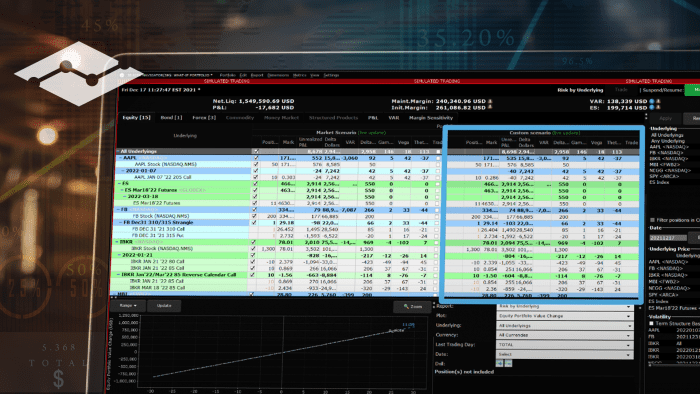Image resolution: width=700 pixels, height=394 pixels.
Task: Click the Date input field showing 20211217
Action: pyautogui.click(x=667, y=238)
